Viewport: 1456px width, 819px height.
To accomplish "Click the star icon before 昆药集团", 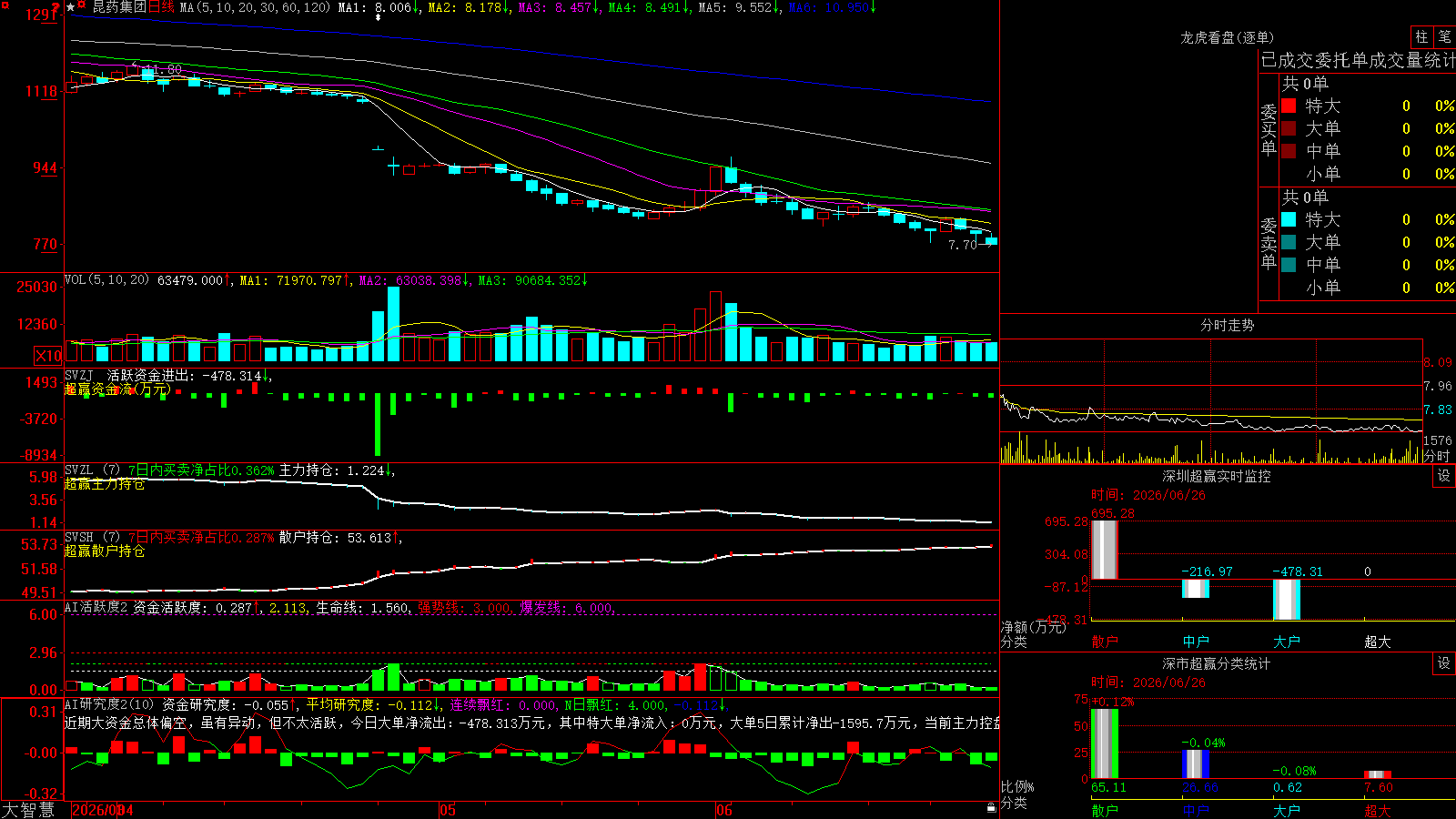I will [71, 7].
